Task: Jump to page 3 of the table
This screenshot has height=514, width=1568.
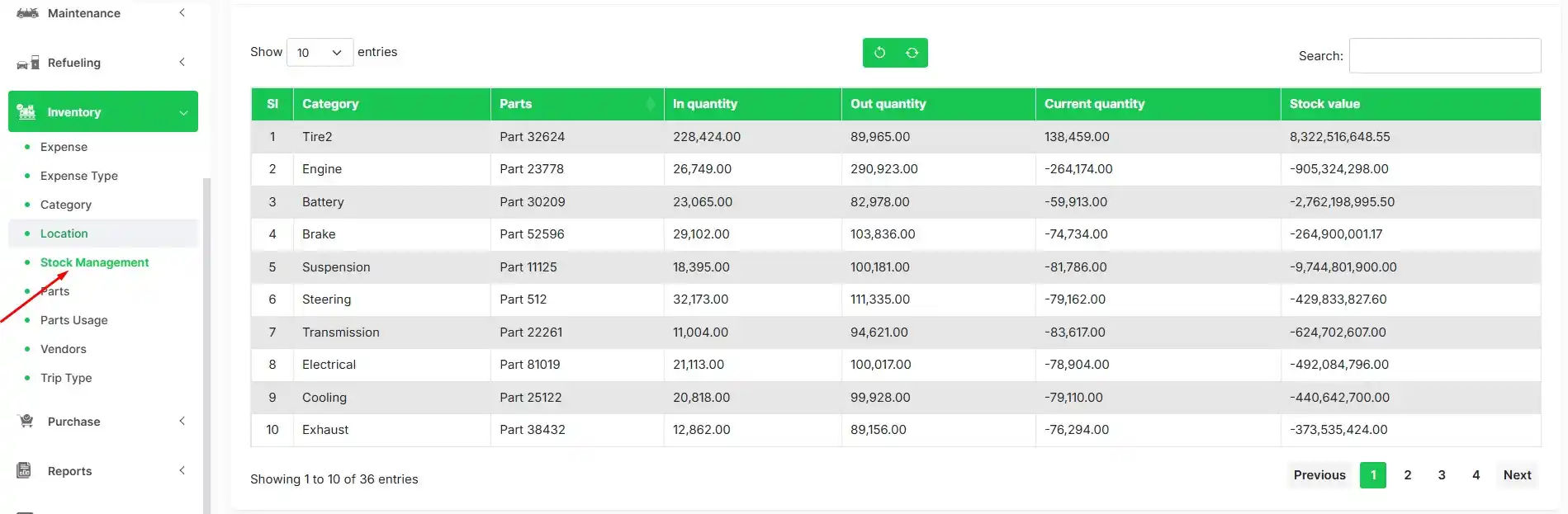Action: 1441,475
